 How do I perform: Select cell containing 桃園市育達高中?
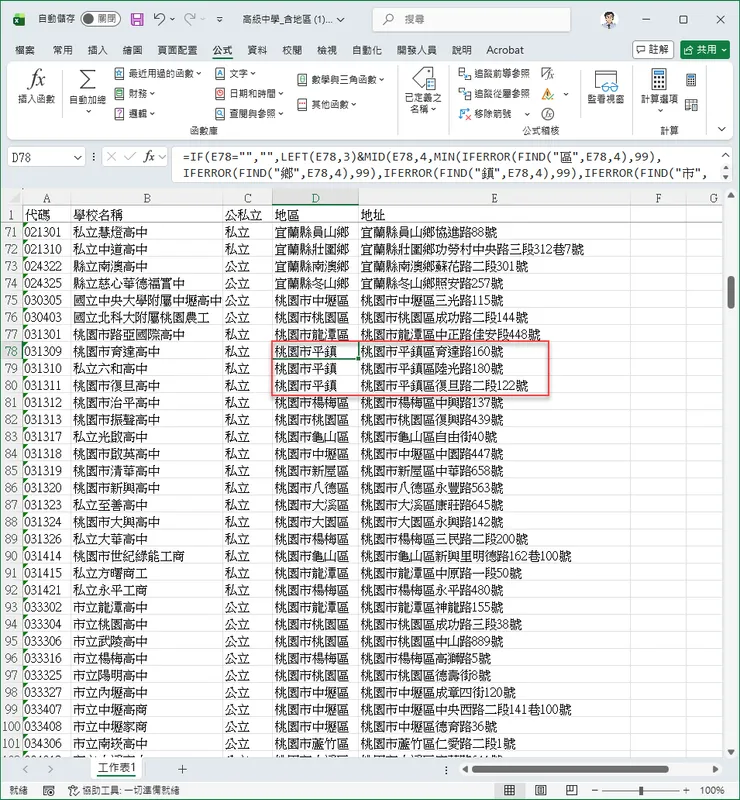(147, 352)
